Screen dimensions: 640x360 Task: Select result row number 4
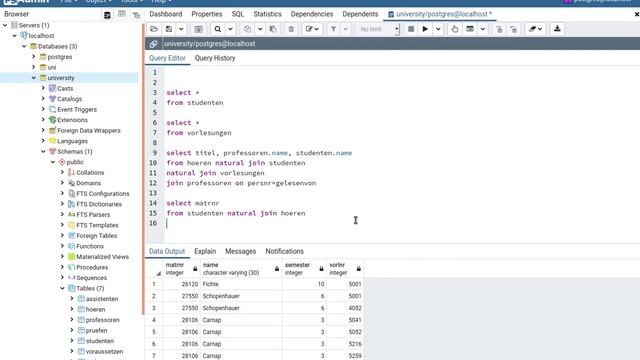tap(154, 320)
